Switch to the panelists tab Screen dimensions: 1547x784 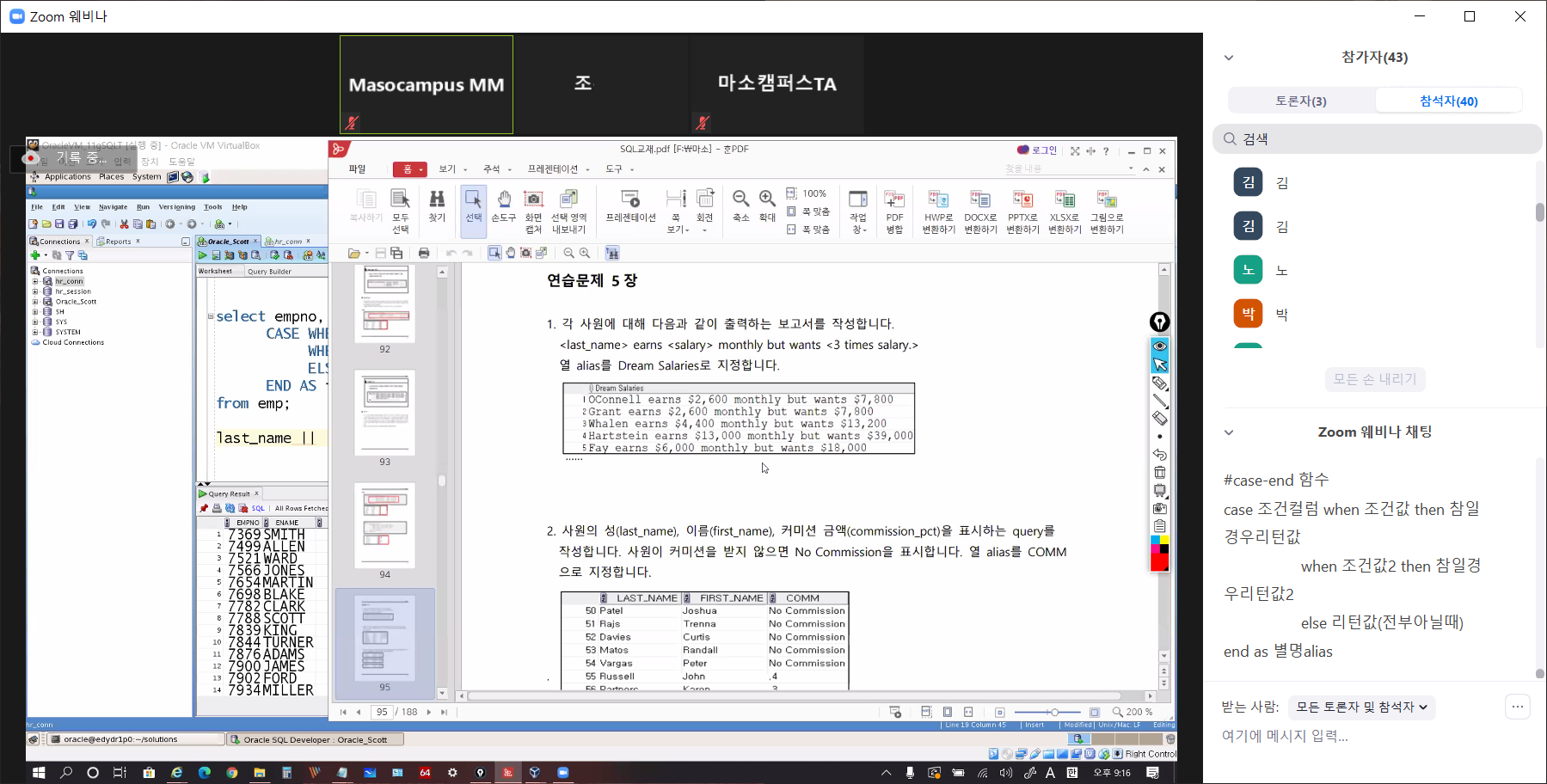[1300, 101]
